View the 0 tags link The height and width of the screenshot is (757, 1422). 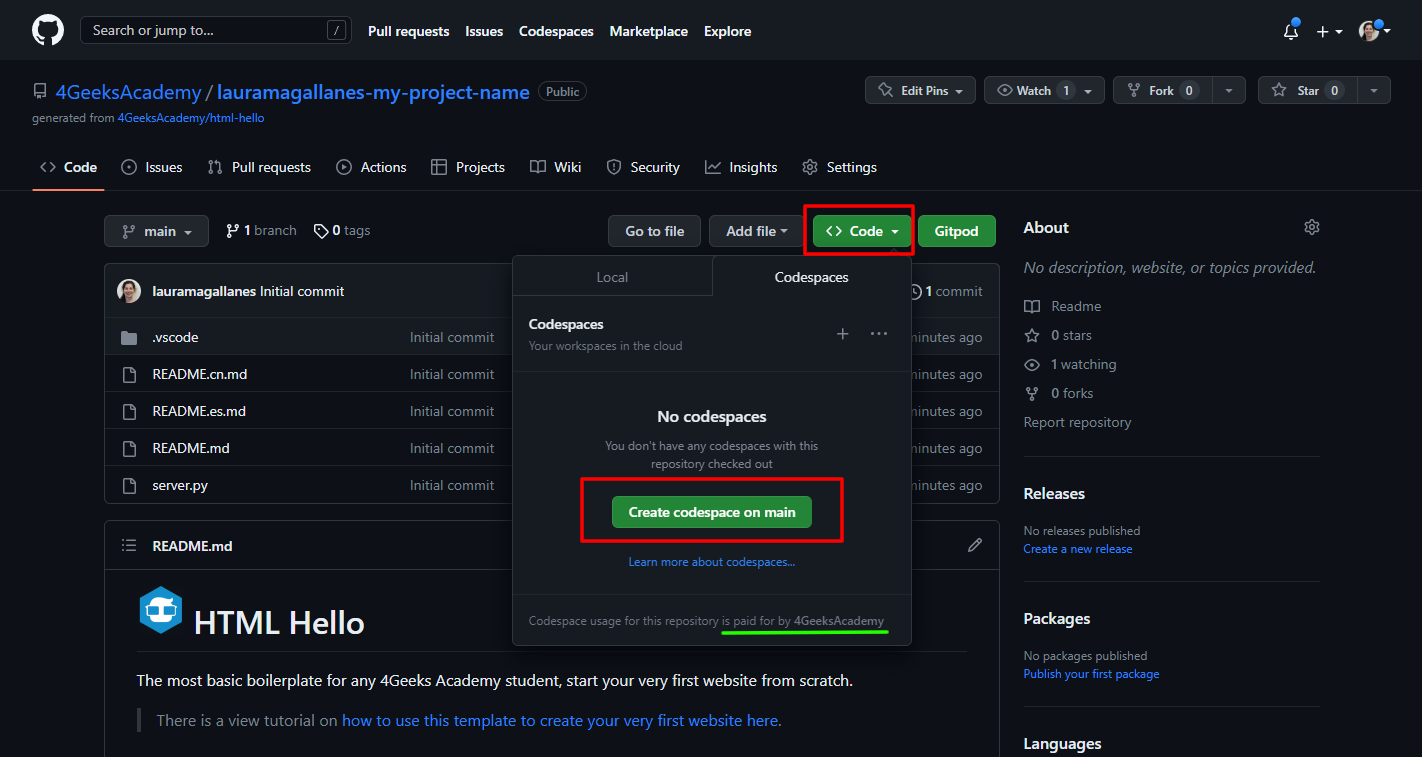tap(342, 230)
